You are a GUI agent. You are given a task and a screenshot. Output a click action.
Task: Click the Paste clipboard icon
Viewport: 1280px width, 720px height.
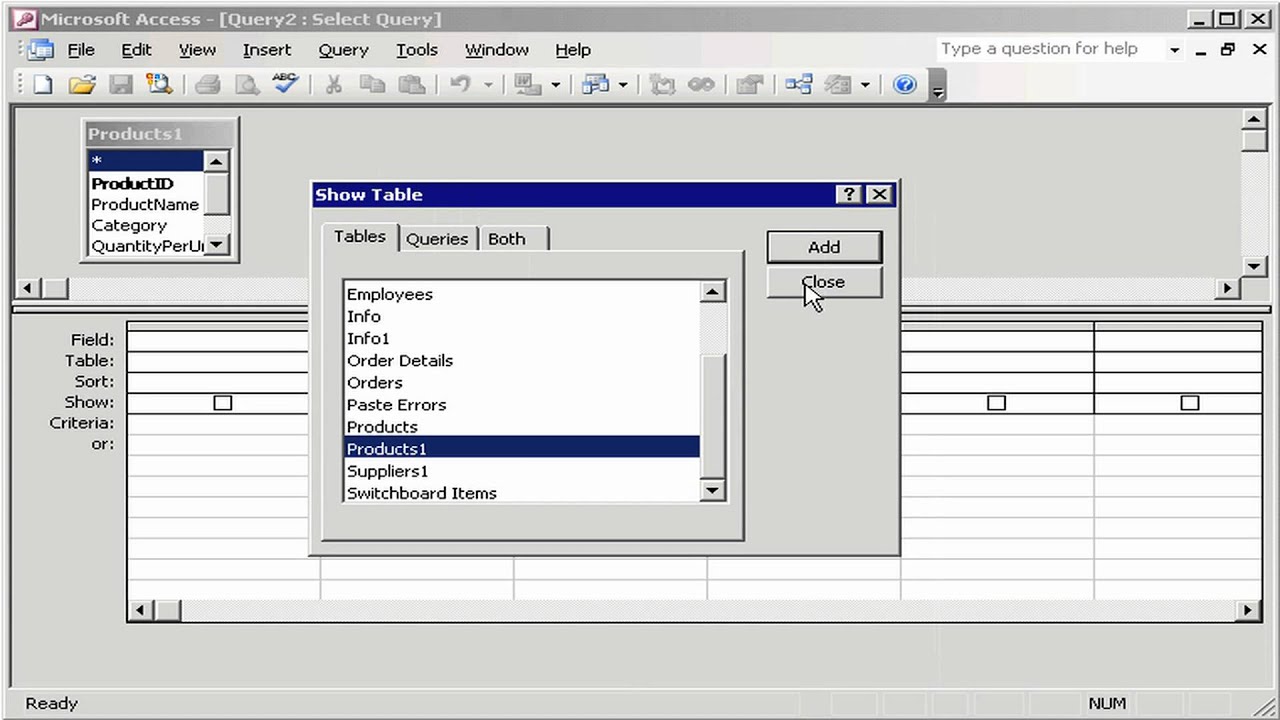tap(410, 85)
